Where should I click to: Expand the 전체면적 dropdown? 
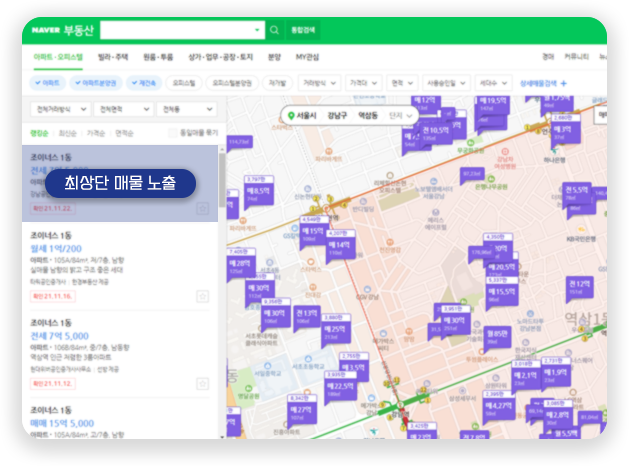click(x=124, y=109)
